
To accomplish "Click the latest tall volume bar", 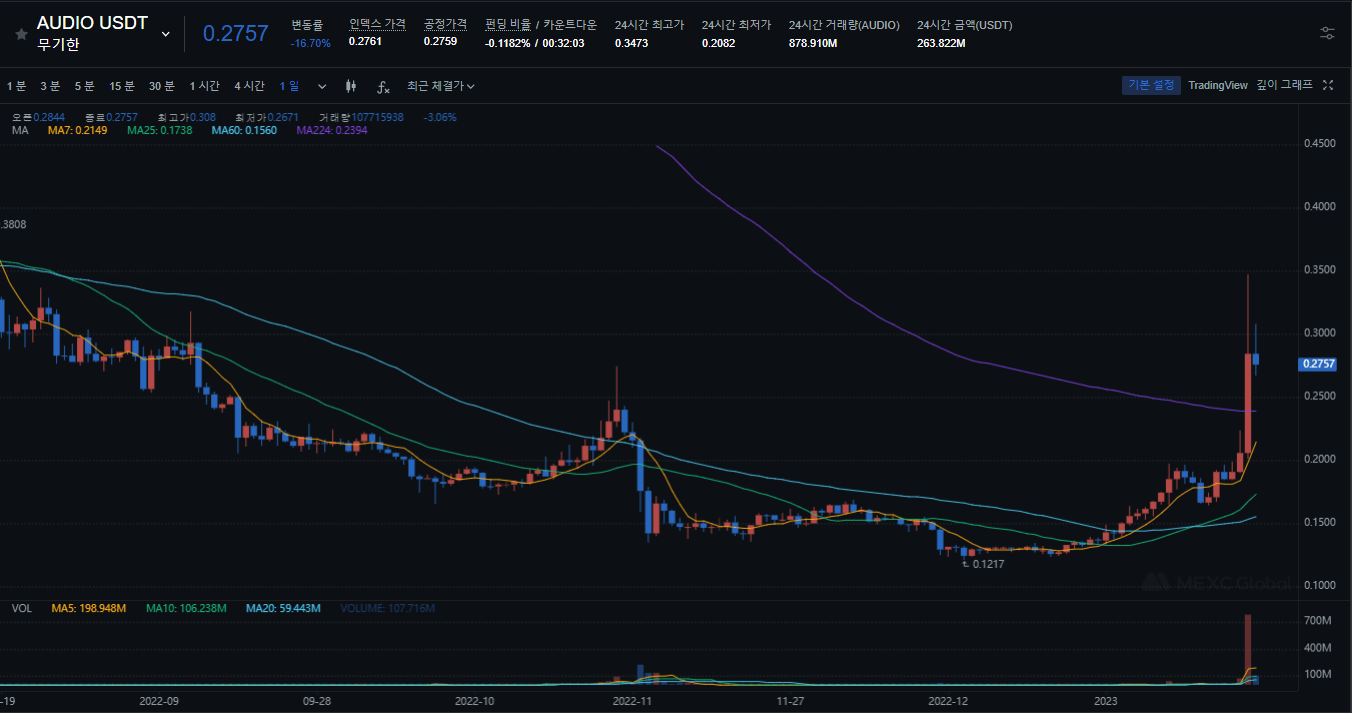I will pos(1248,649).
